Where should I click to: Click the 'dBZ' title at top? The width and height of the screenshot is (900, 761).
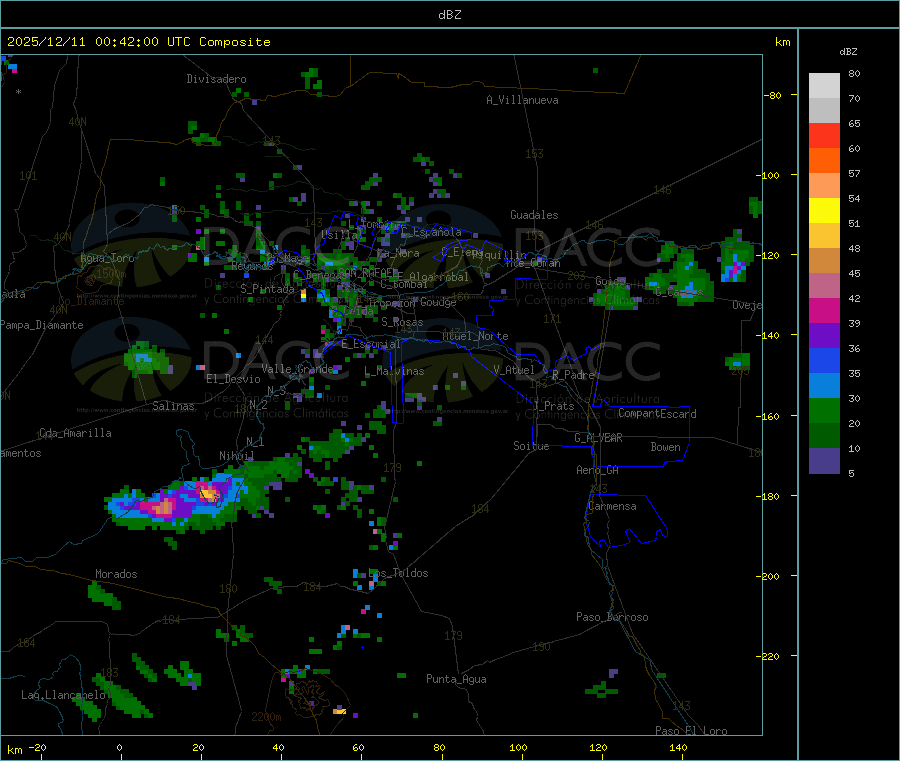coord(449,15)
